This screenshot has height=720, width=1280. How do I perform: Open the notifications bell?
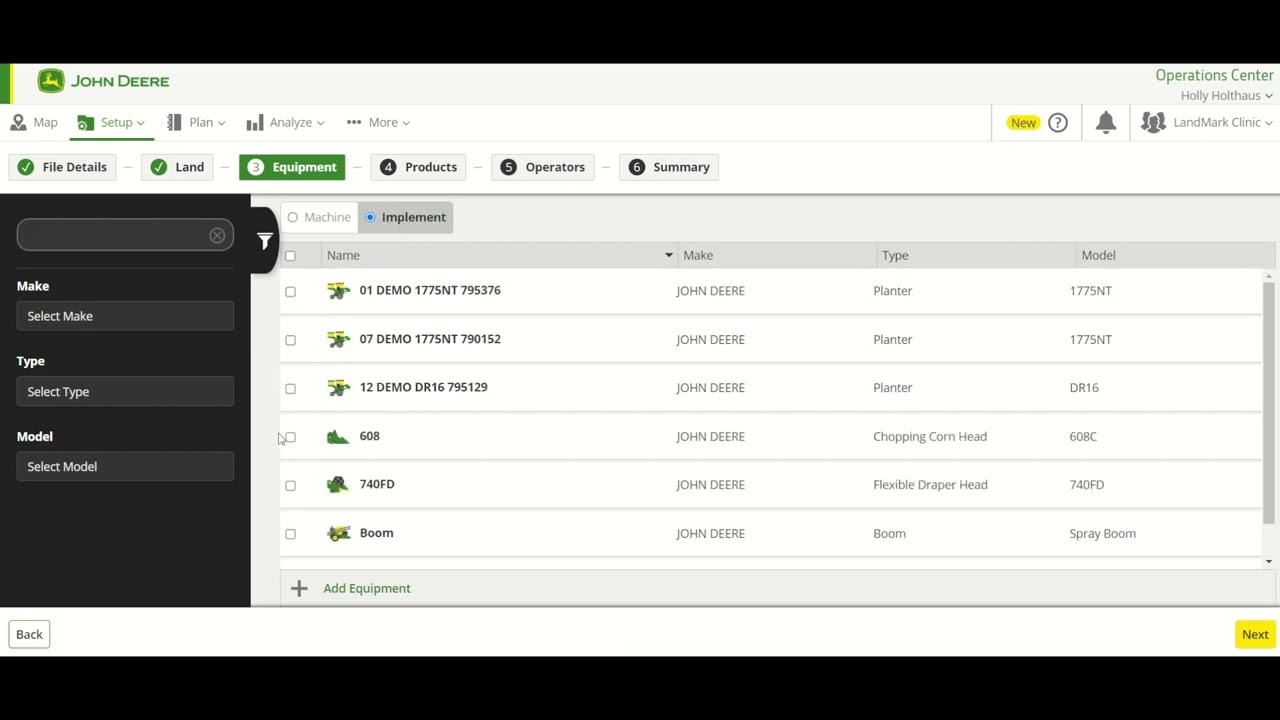click(1105, 122)
